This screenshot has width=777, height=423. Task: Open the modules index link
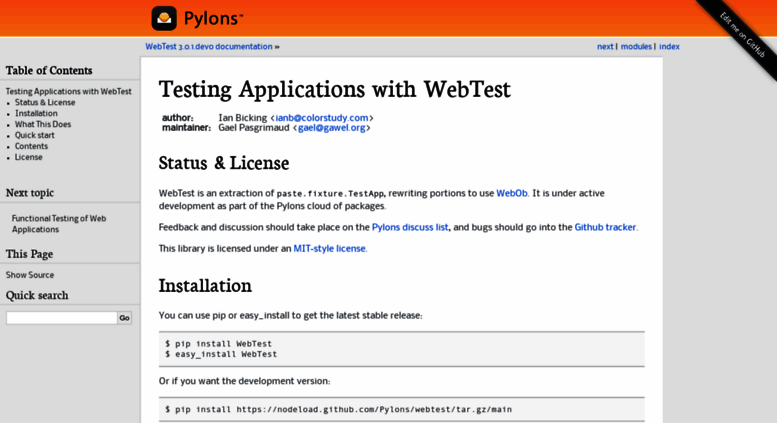[636, 47]
